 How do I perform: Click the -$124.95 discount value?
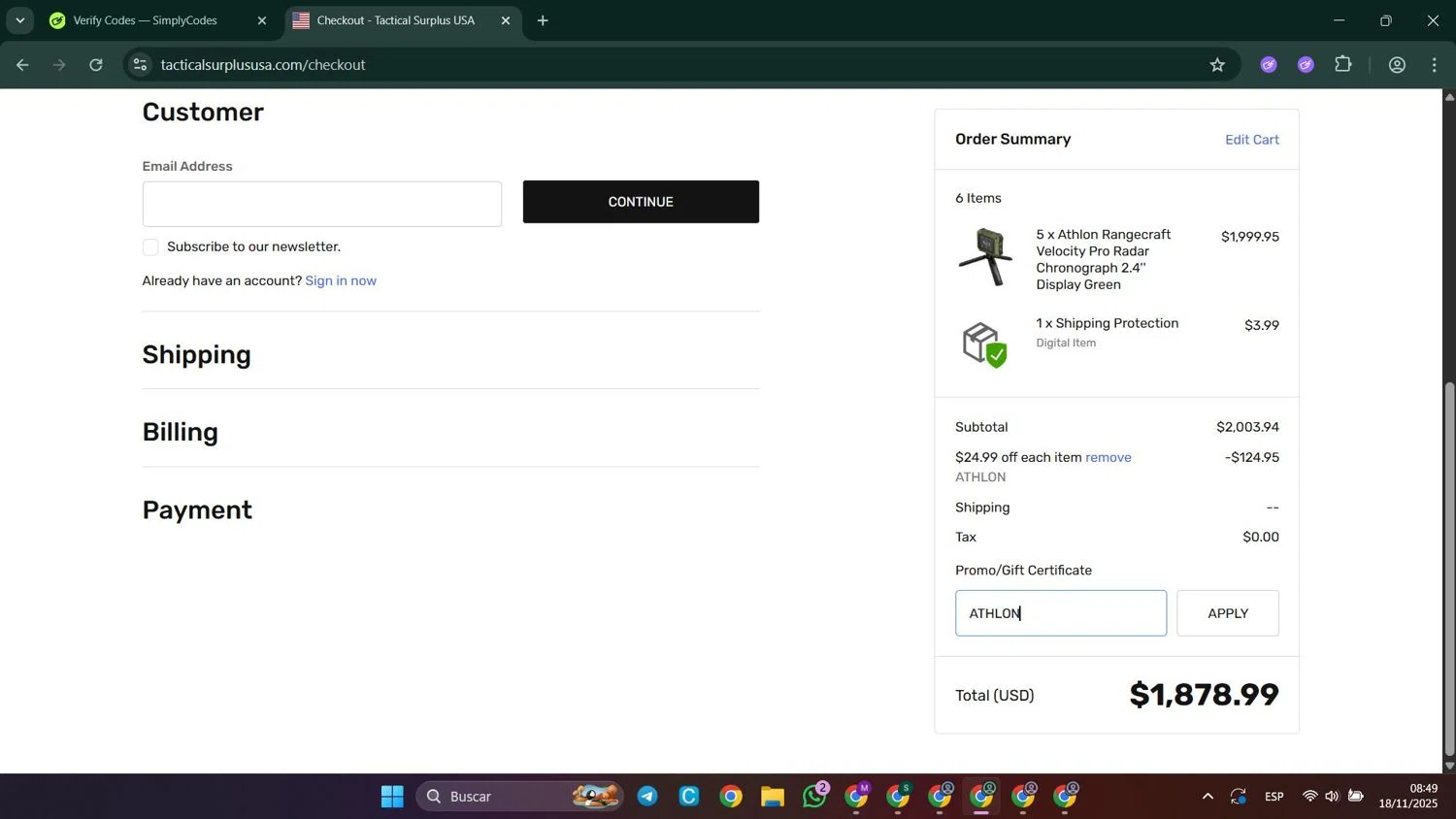(1252, 457)
